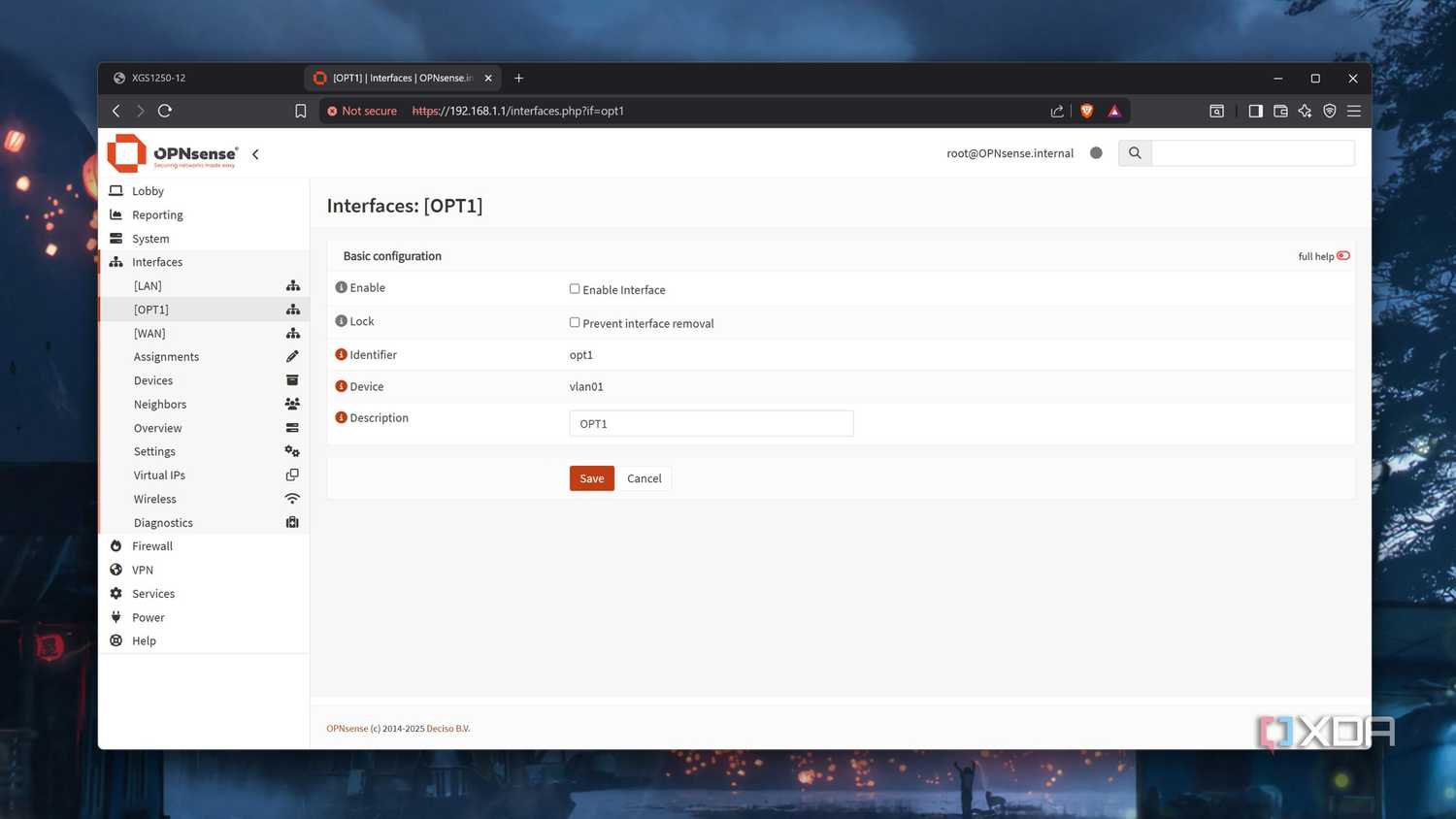The image size is (1456, 819).
Task: Click the Lock help info icon
Action: click(x=341, y=321)
